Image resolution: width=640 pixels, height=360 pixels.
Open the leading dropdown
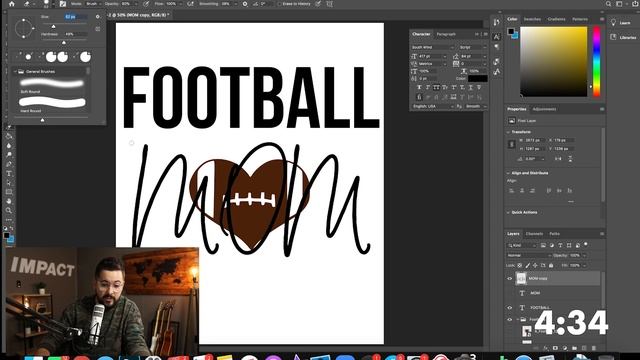point(484,56)
